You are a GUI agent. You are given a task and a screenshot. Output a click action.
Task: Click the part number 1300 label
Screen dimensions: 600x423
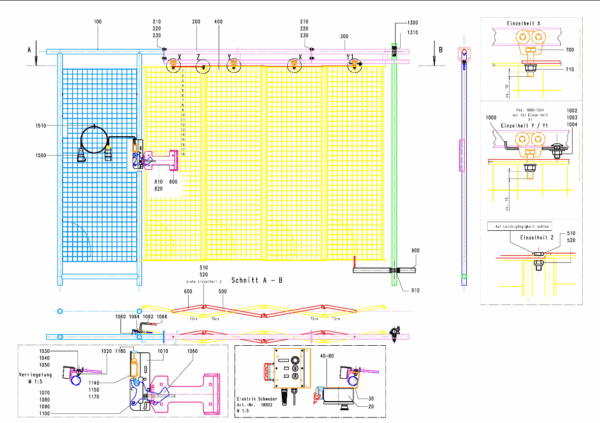coord(413,22)
